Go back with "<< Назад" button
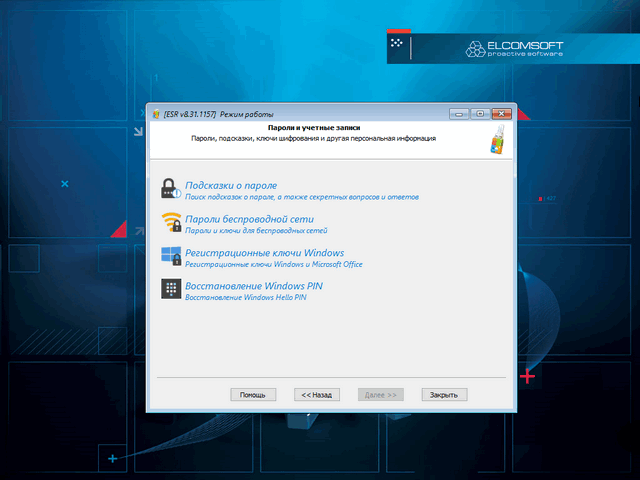The image size is (640, 480). [317, 395]
